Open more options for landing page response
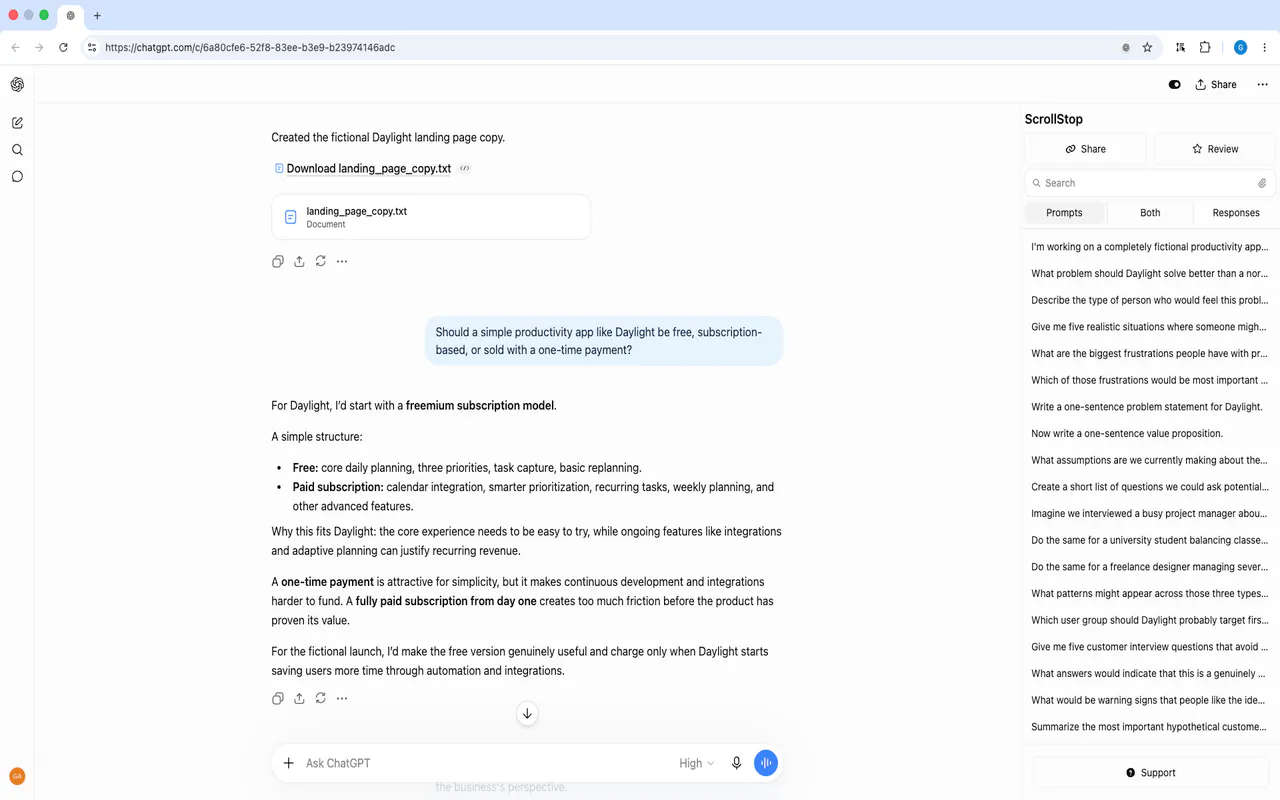 342,261
